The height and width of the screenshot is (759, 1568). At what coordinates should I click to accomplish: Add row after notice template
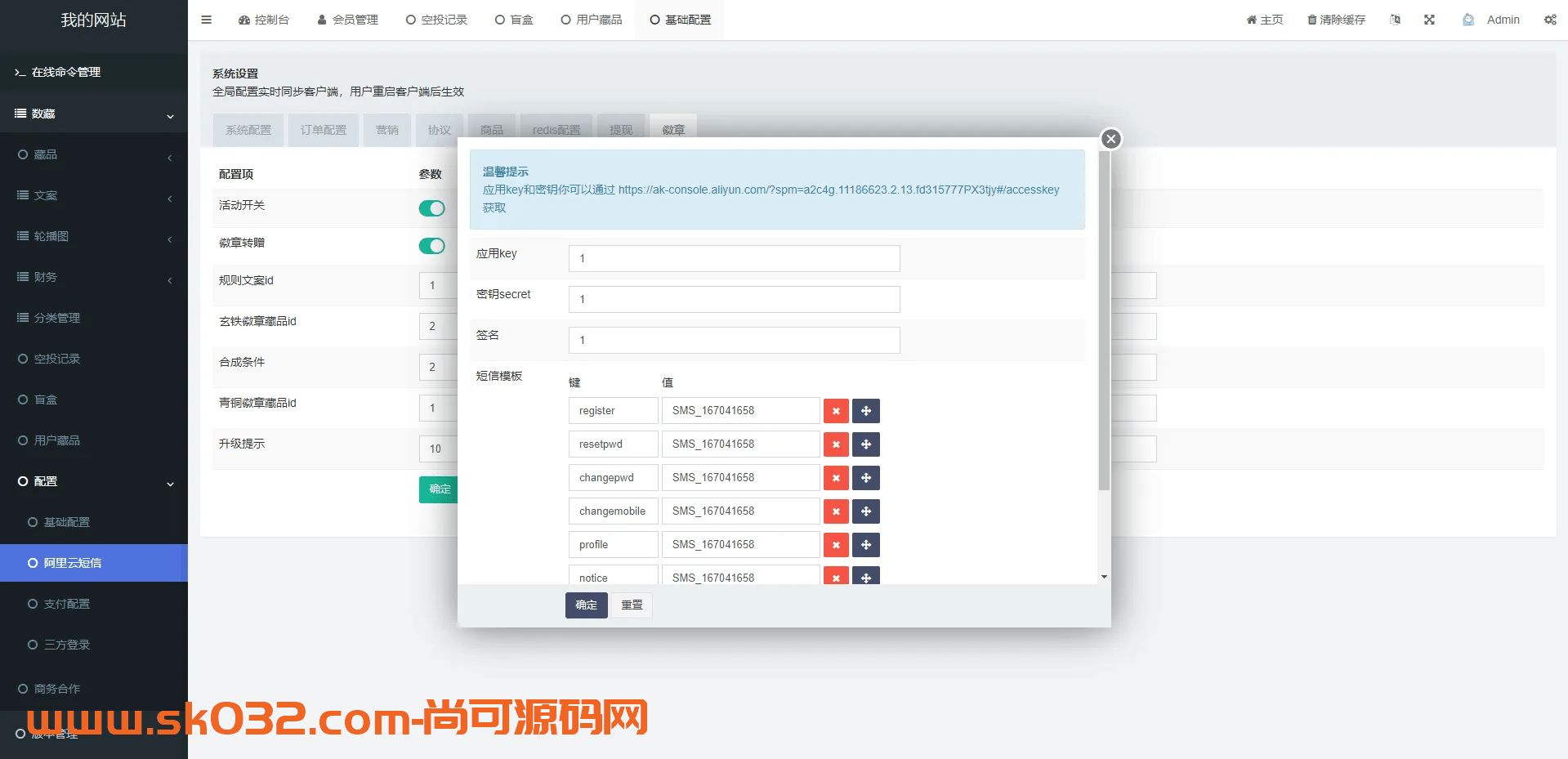[866, 576]
